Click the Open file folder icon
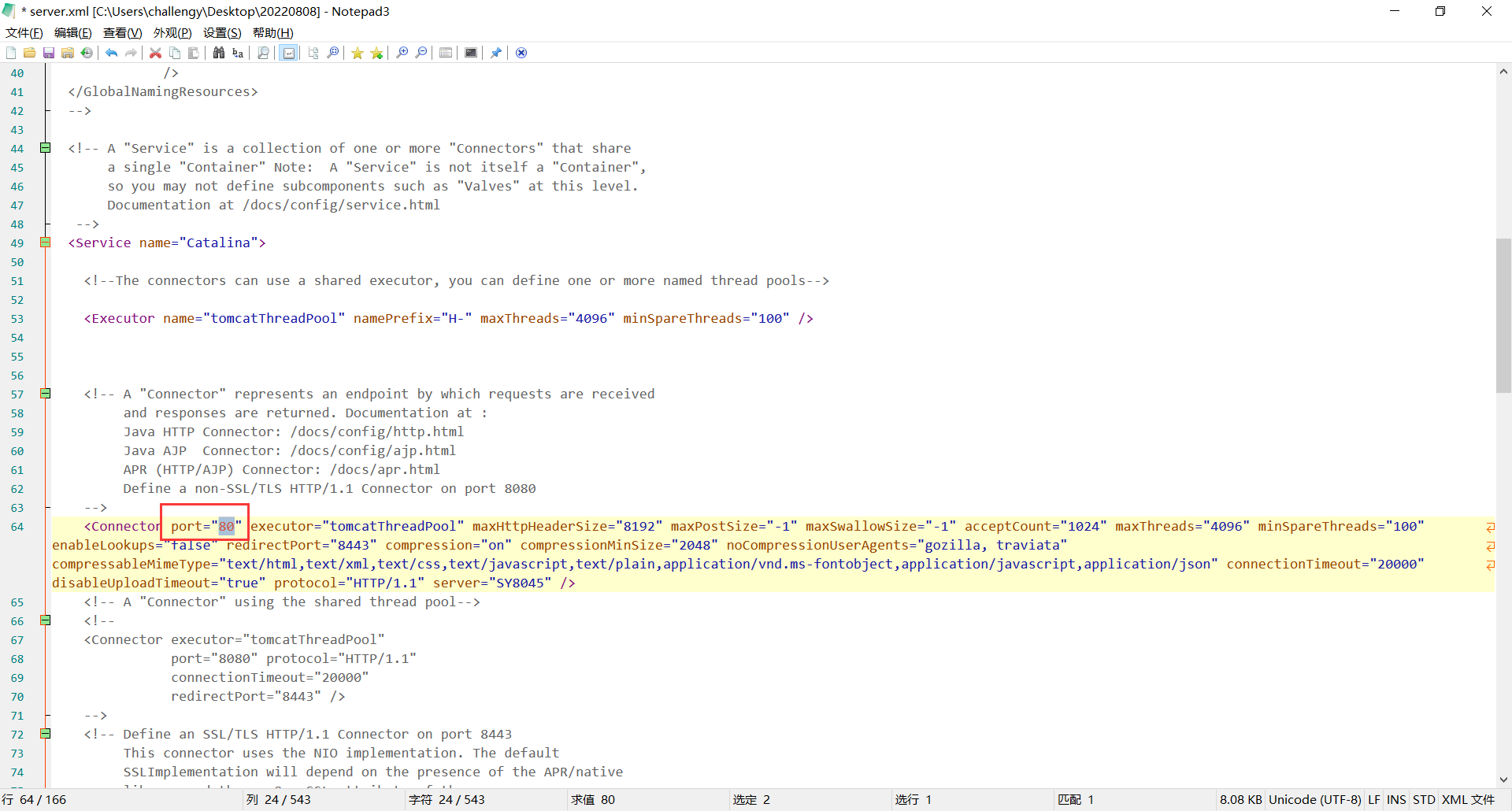The width and height of the screenshot is (1512, 811). (30, 53)
